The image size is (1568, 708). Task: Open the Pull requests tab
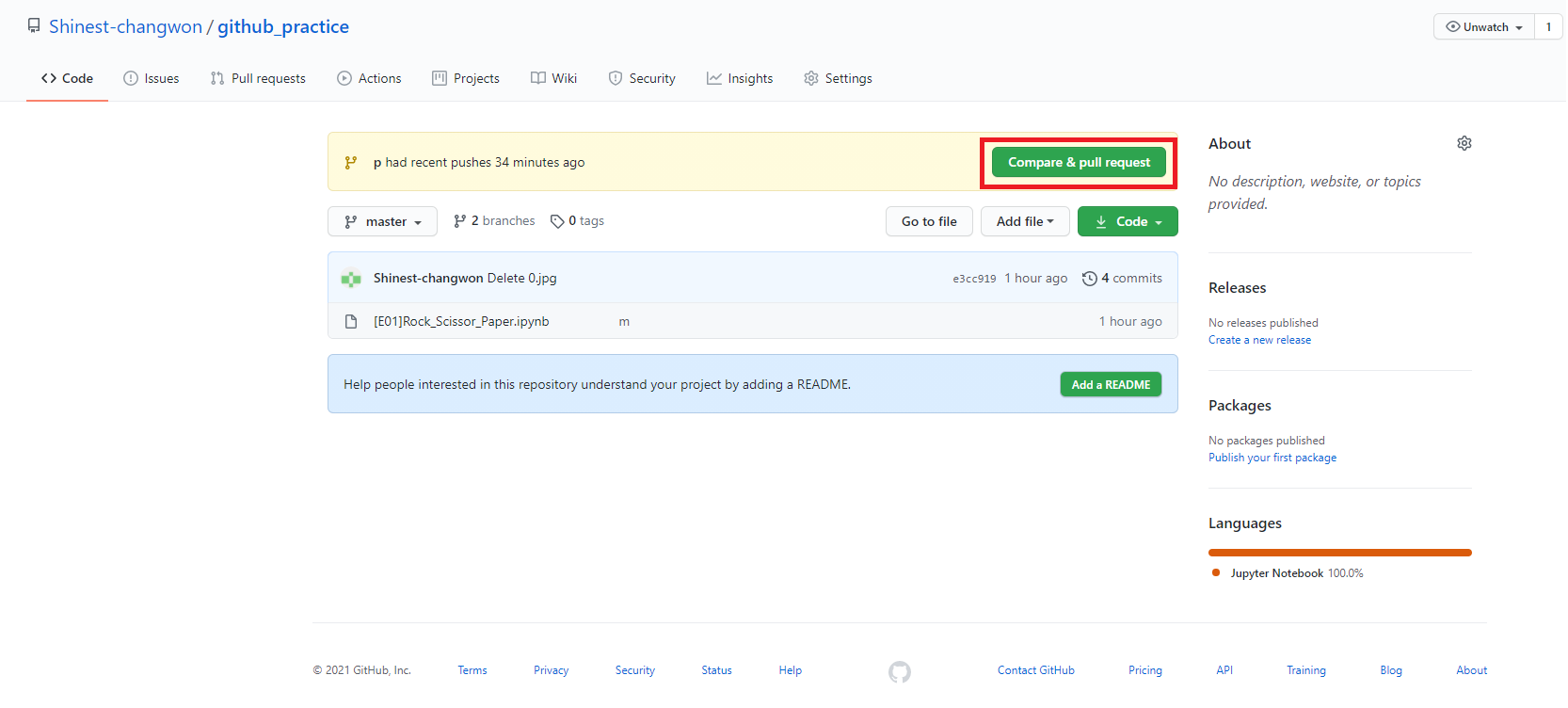(x=258, y=78)
